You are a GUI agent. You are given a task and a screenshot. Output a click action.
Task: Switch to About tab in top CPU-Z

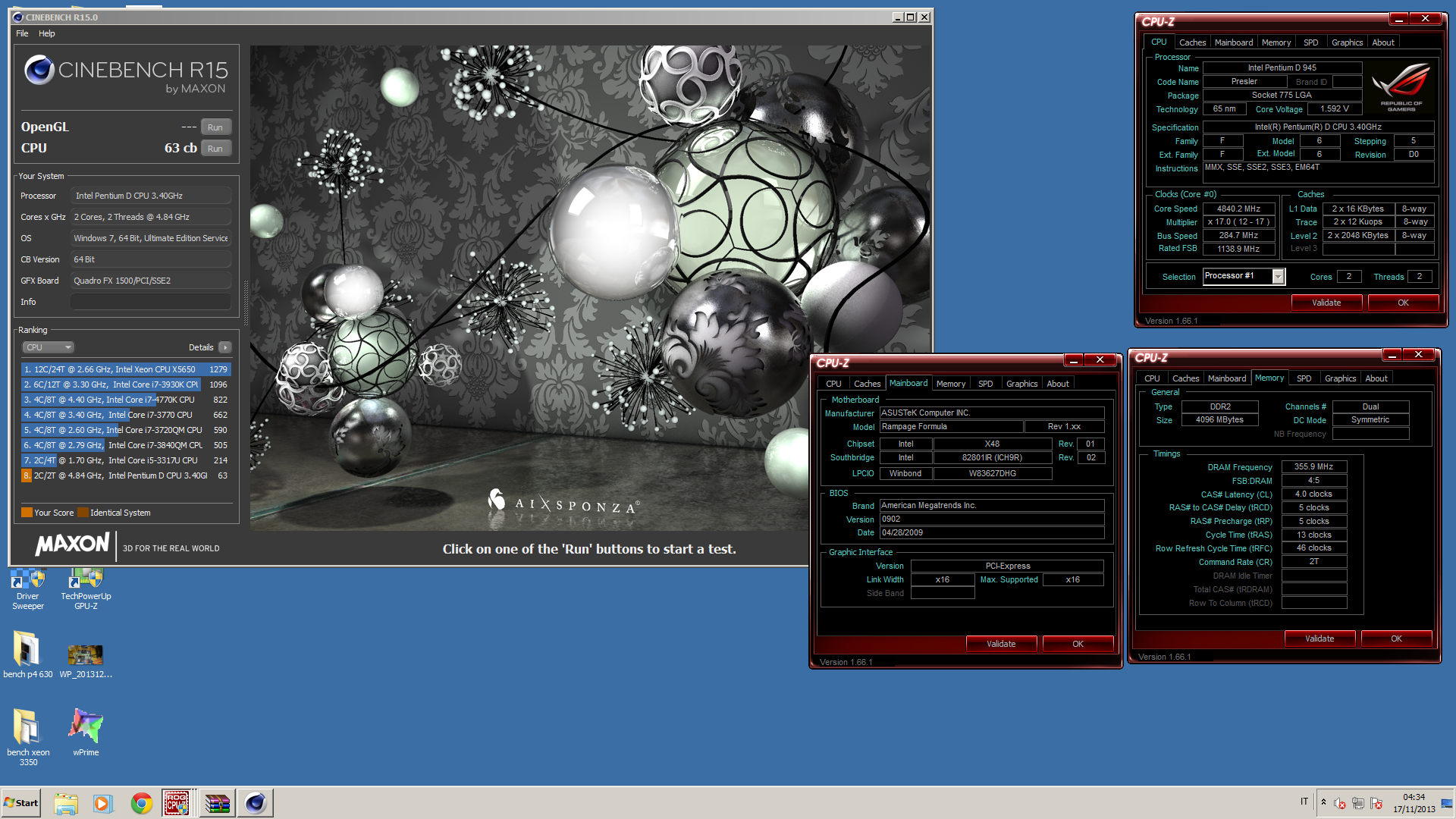1383,42
